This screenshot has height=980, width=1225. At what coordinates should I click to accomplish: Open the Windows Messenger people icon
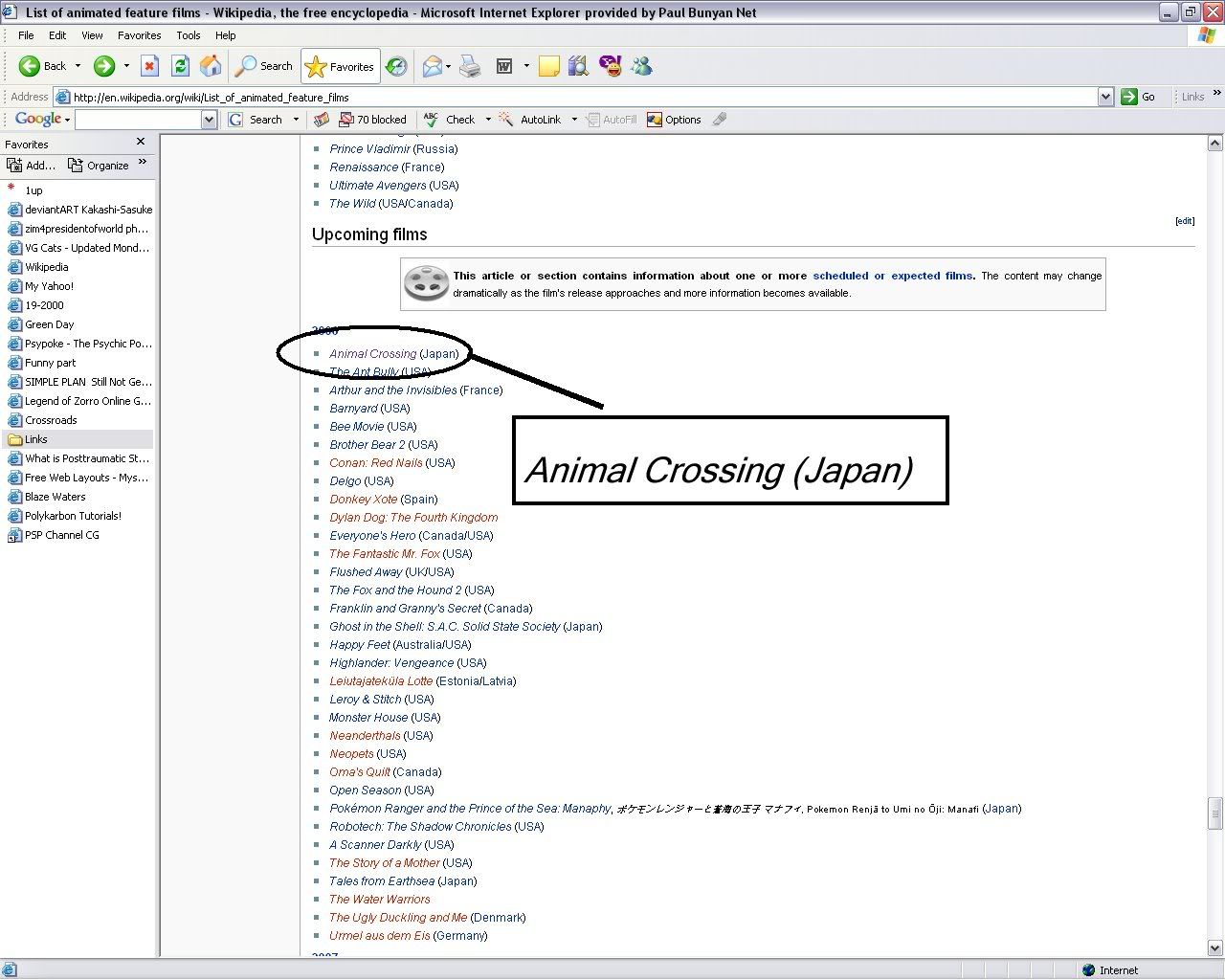[x=641, y=66]
